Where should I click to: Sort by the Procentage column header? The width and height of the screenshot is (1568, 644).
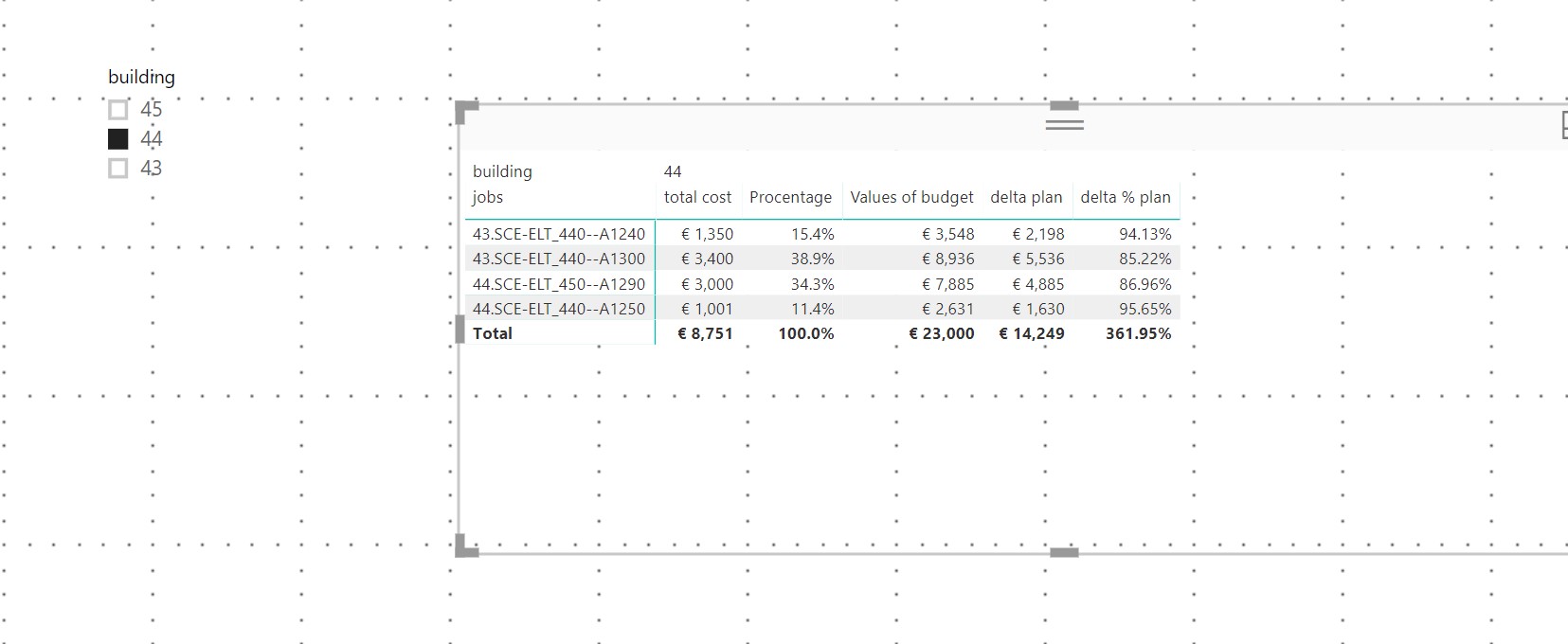pyautogui.click(x=790, y=197)
